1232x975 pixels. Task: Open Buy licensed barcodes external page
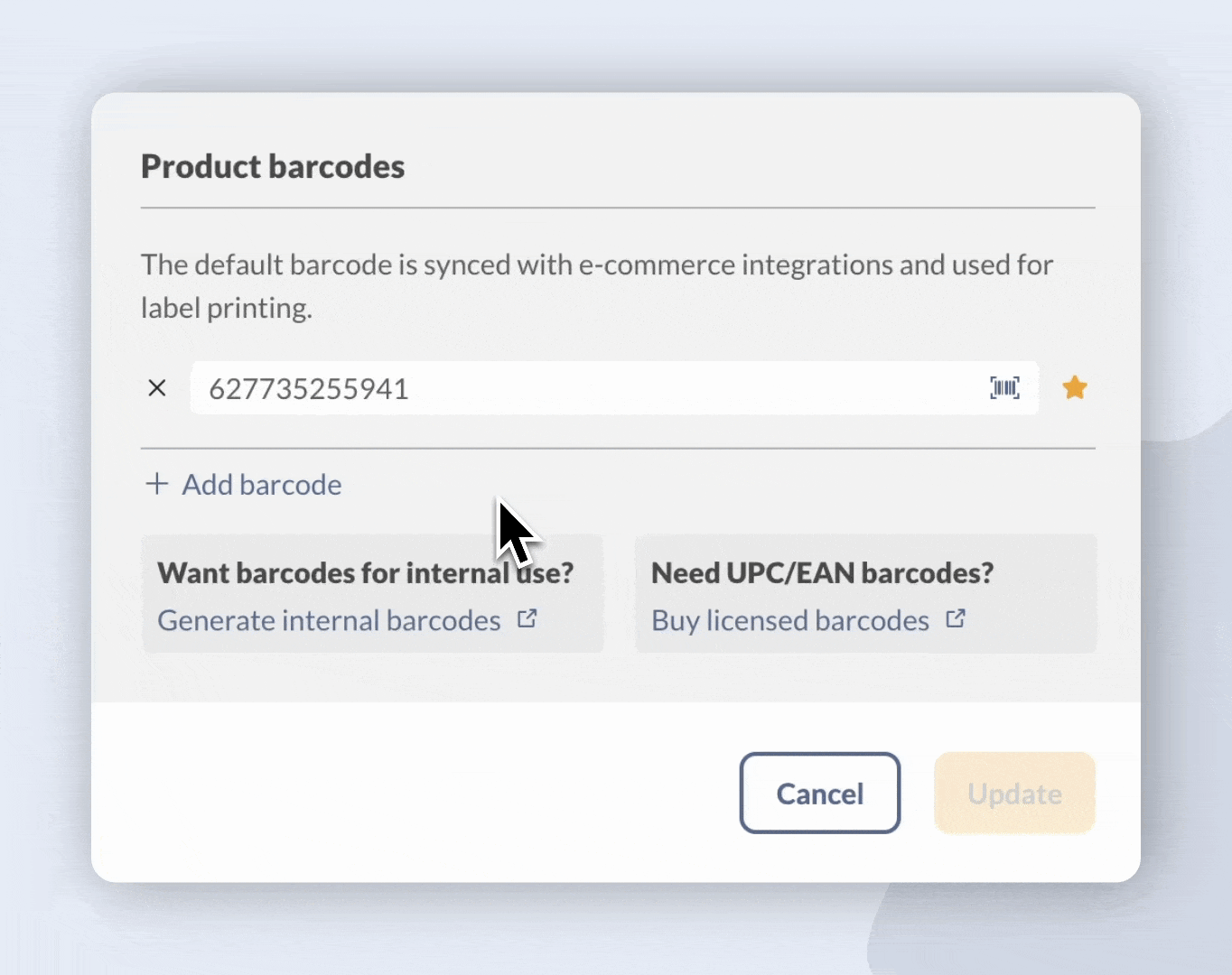point(789,620)
